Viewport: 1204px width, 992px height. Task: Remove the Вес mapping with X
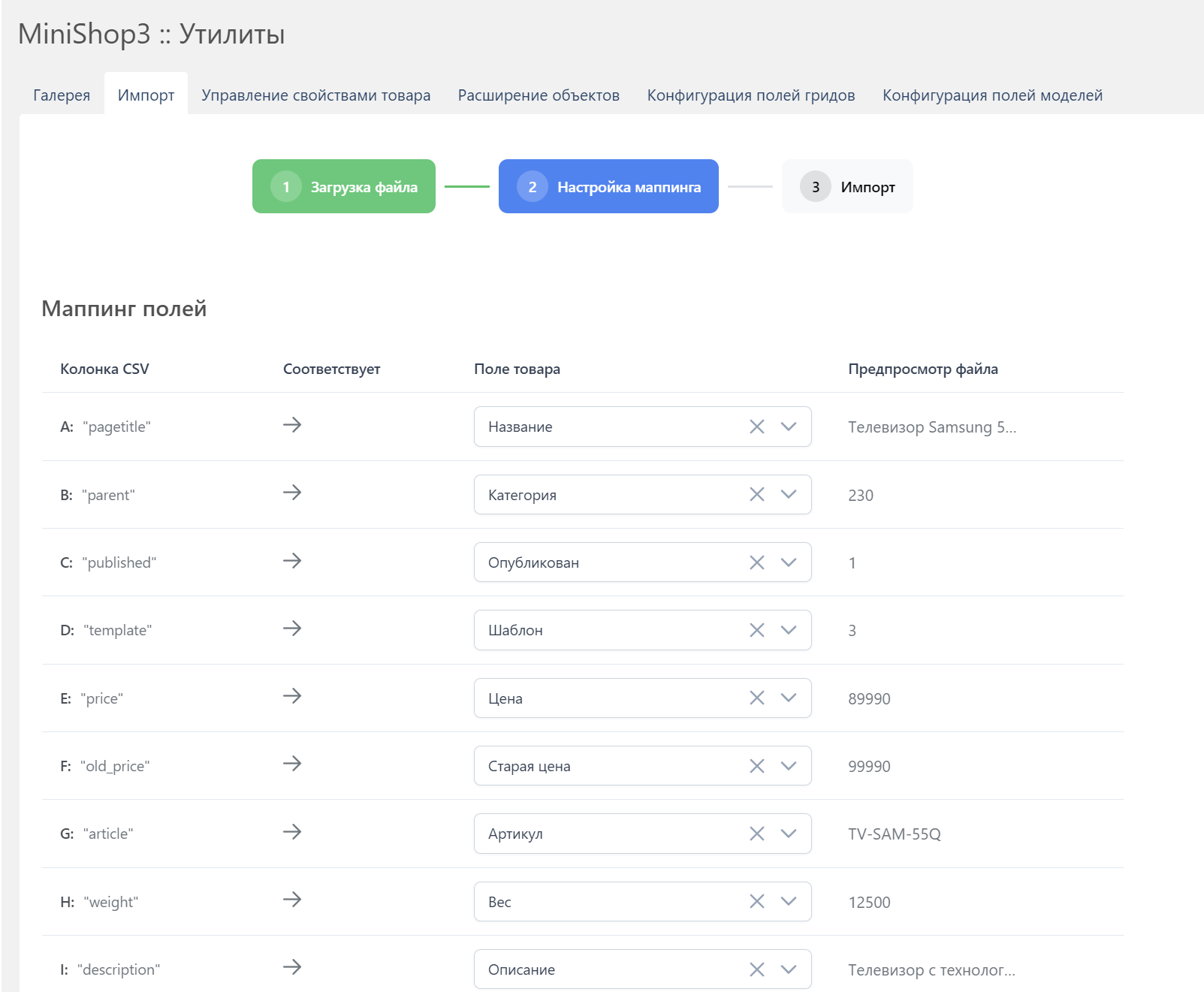(x=756, y=901)
